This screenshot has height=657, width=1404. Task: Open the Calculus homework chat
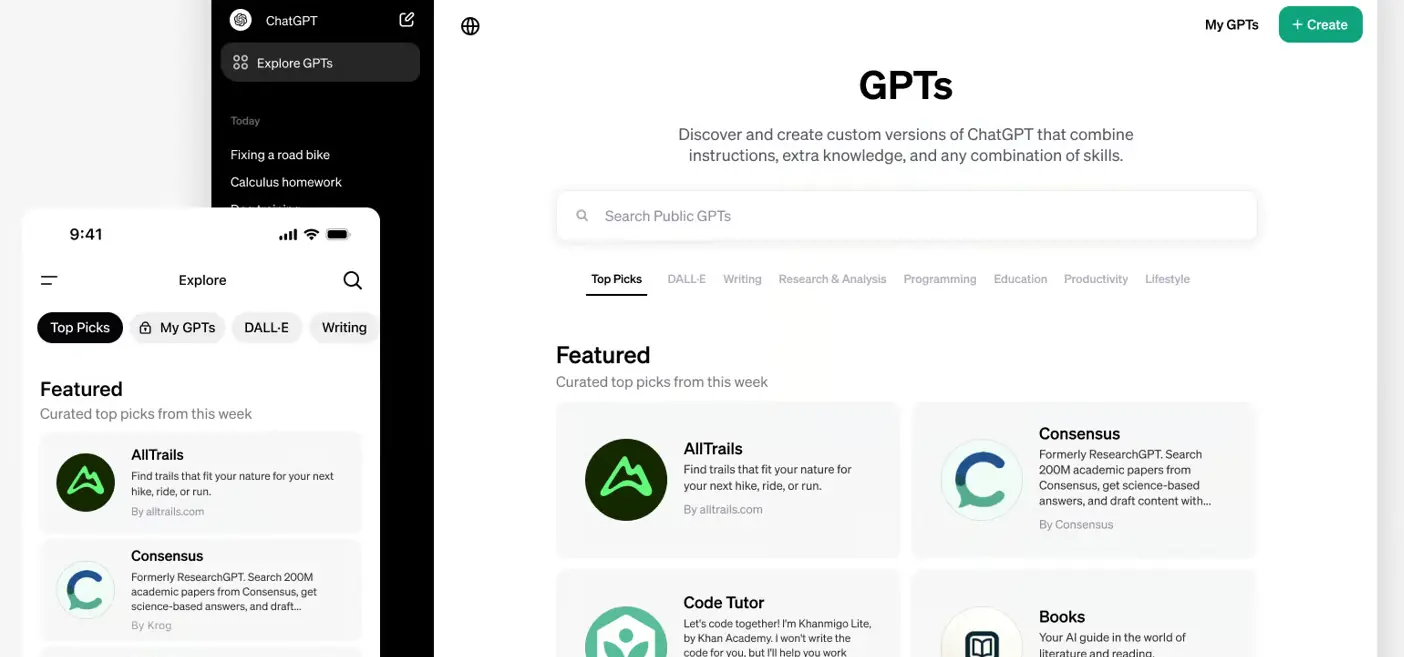(x=286, y=182)
